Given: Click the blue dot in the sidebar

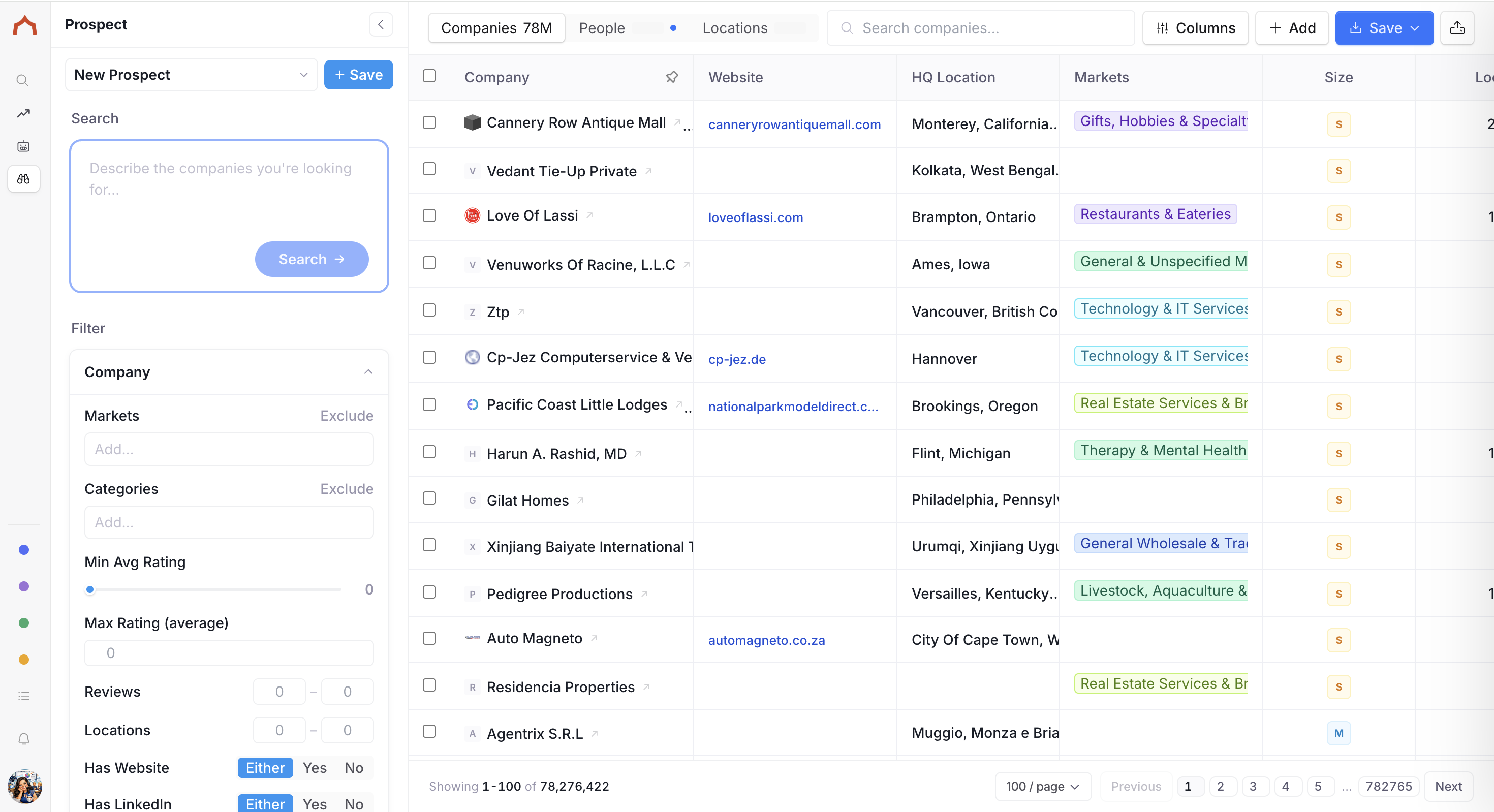Looking at the screenshot, I should (24, 550).
